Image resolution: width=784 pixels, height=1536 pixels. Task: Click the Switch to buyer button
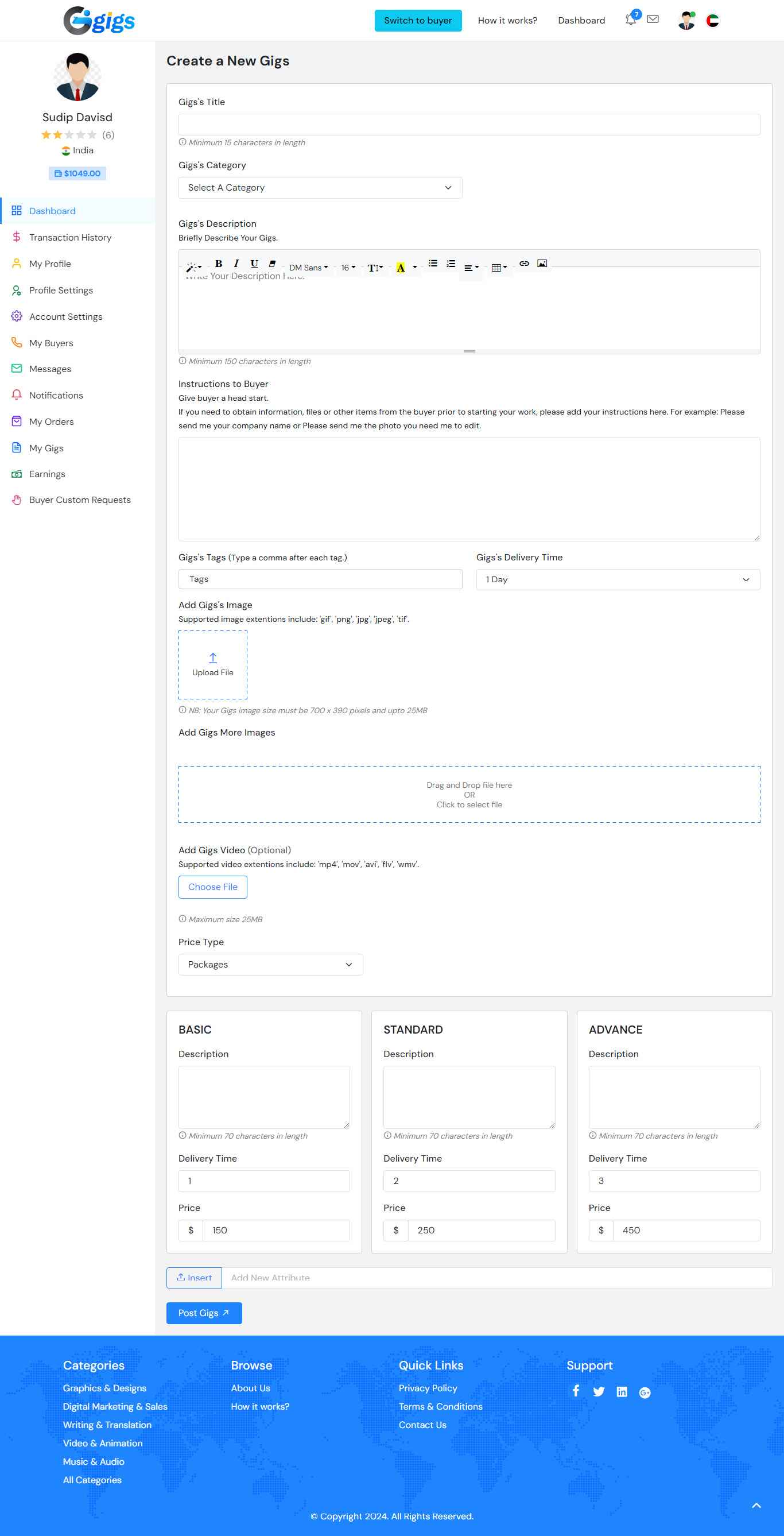pos(418,20)
